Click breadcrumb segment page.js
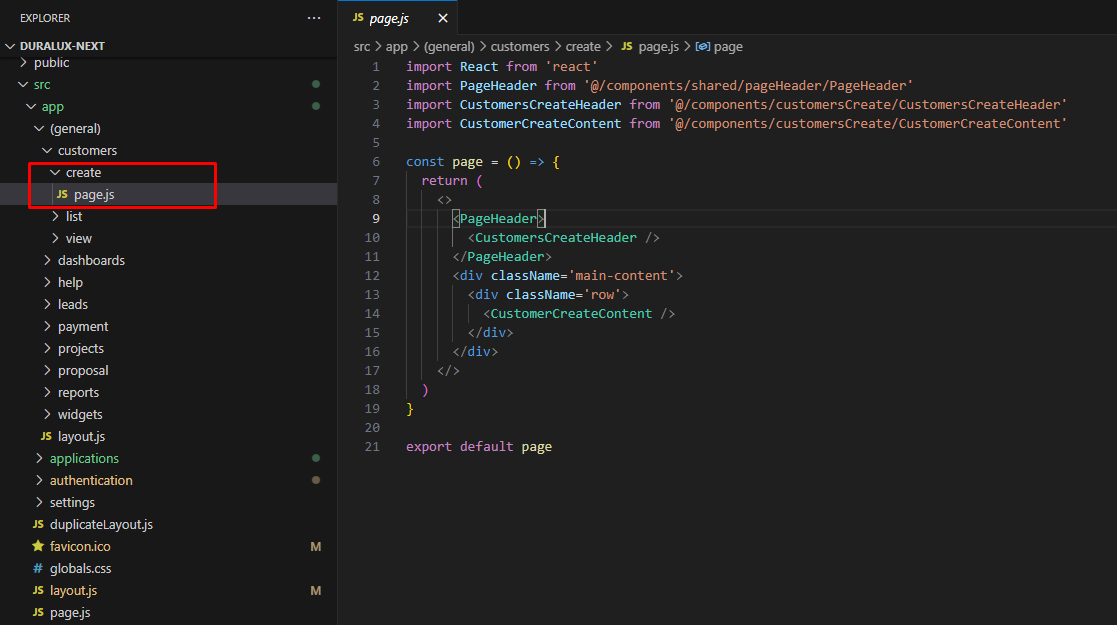 [x=658, y=46]
